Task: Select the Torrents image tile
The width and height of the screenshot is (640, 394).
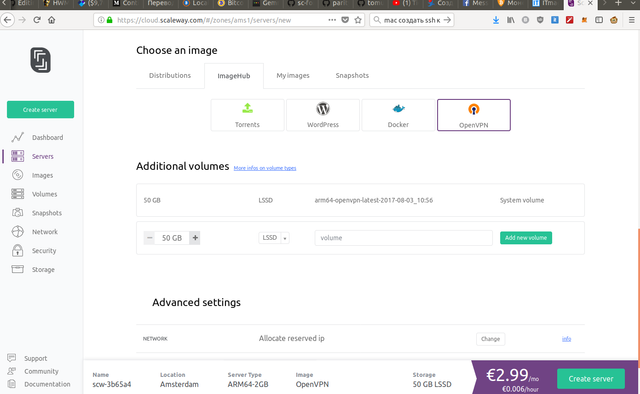Action: (247, 115)
